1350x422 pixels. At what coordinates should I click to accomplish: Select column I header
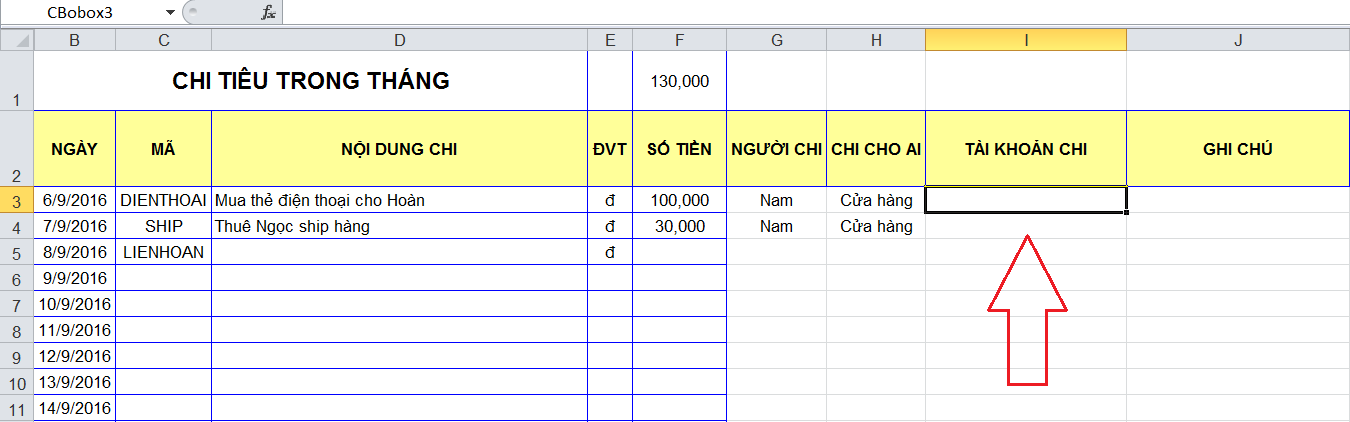tap(1025, 40)
